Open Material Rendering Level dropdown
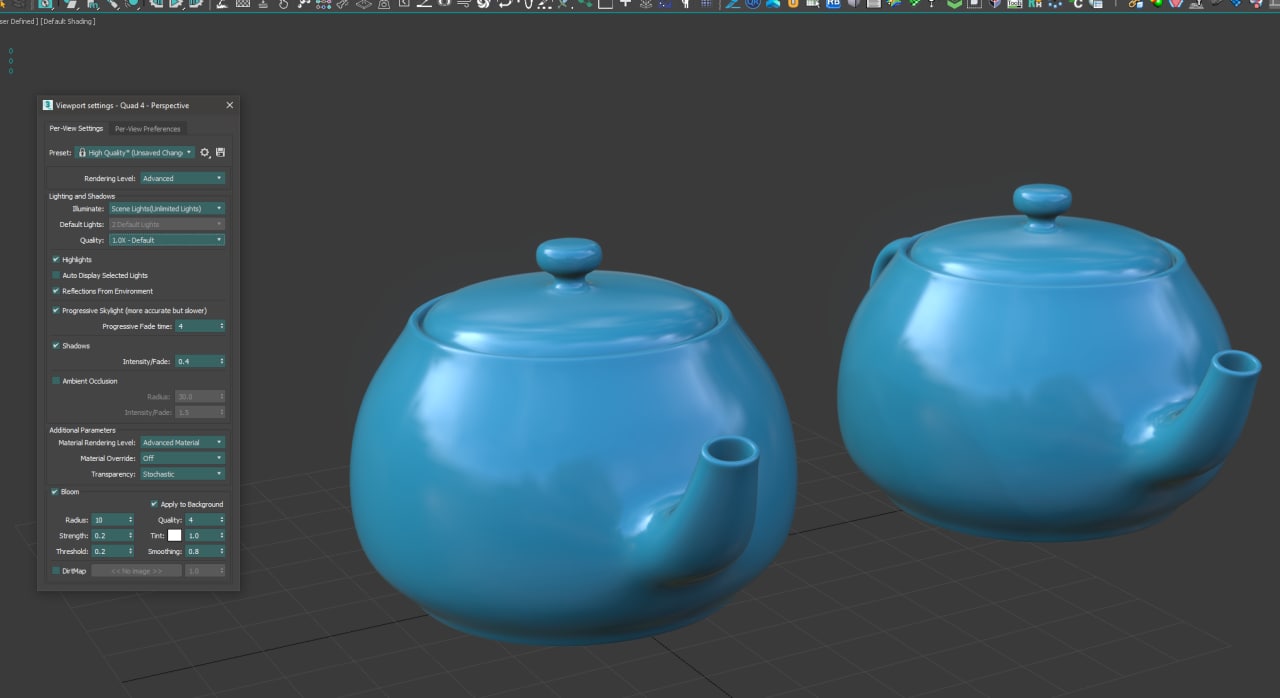 point(182,442)
